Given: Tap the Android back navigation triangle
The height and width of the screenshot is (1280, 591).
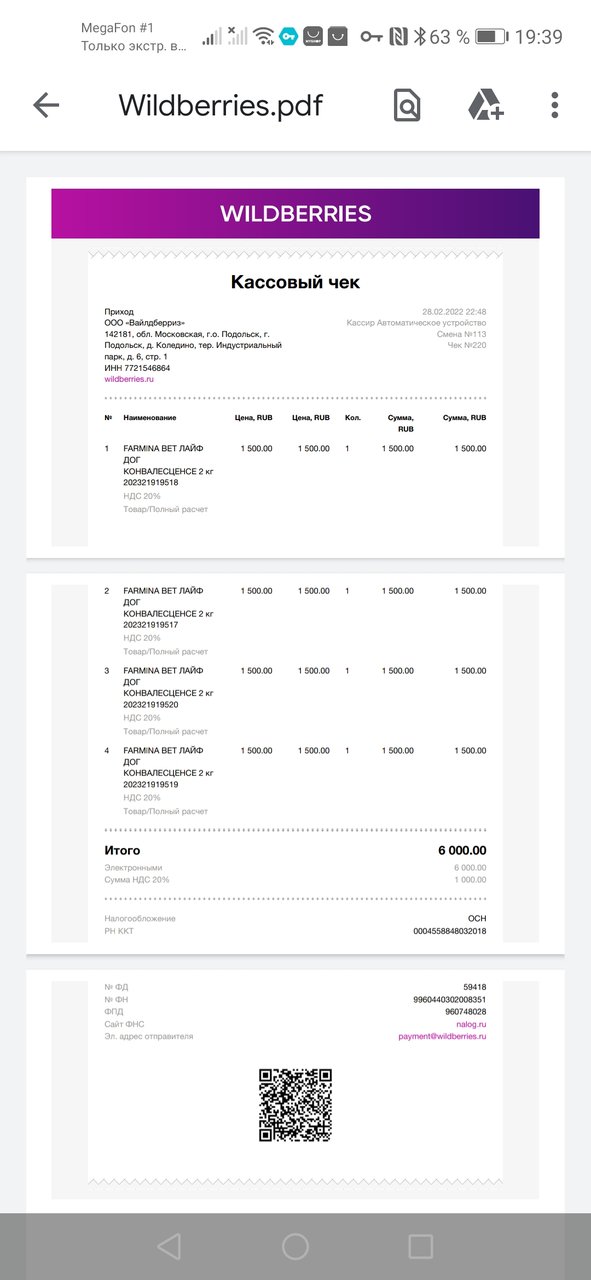Looking at the screenshot, I should tap(169, 1245).
